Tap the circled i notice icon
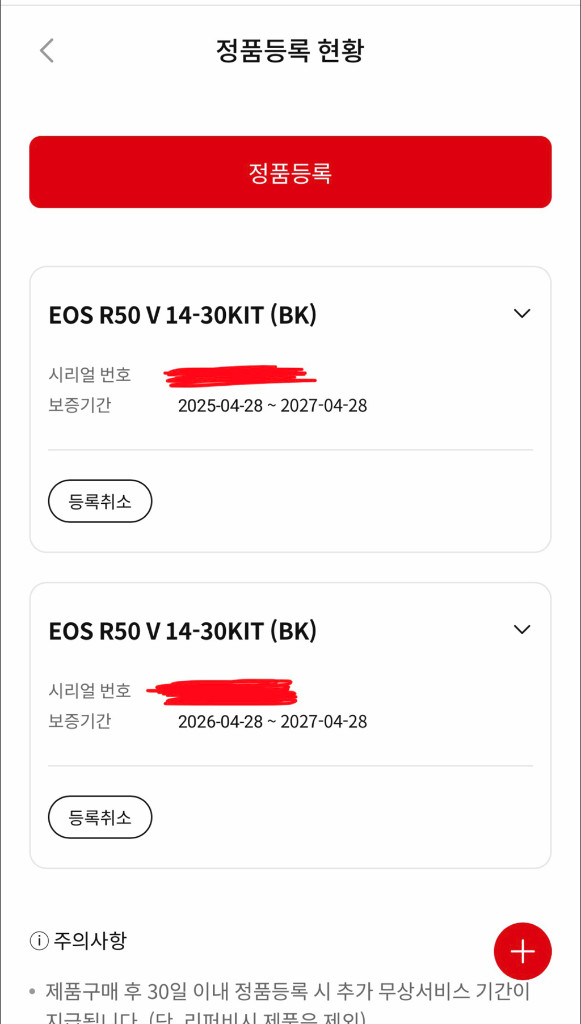The width and height of the screenshot is (581, 1024). click(38, 940)
